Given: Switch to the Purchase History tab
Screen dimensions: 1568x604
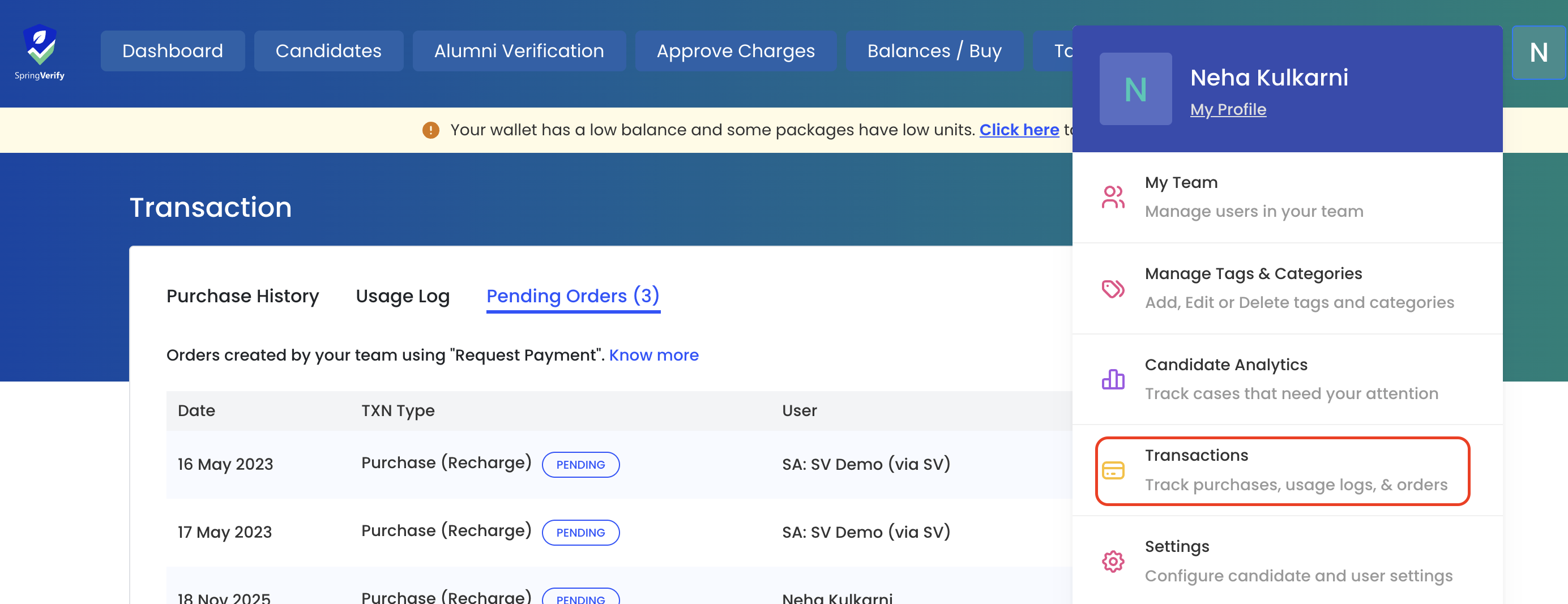Looking at the screenshot, I should pyautogui.click(x=242, y=296).
